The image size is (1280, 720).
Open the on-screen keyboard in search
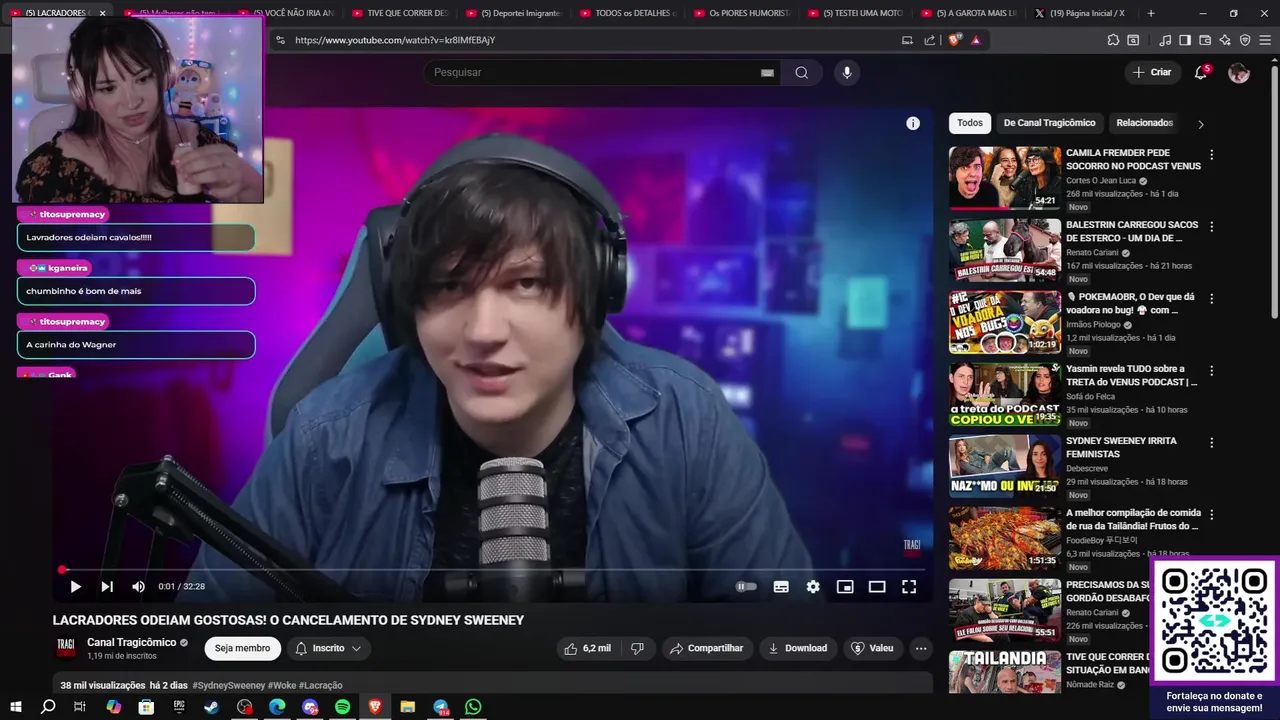pyautogui.click(x=767, y=72)
